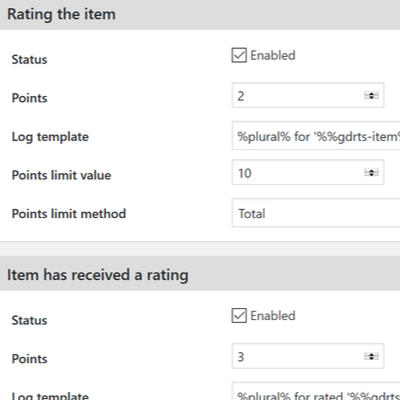The height and width of the screenshot is (400, 400).
Task: Open the Points limit method dropdown showing Total
Action: [316, 213]
